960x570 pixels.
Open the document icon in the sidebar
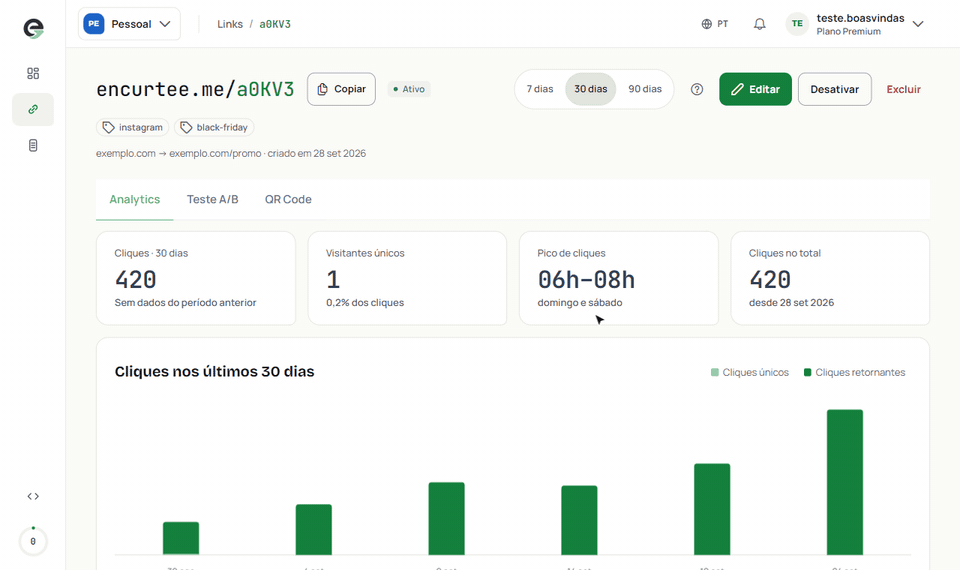(x=33, y=146)
